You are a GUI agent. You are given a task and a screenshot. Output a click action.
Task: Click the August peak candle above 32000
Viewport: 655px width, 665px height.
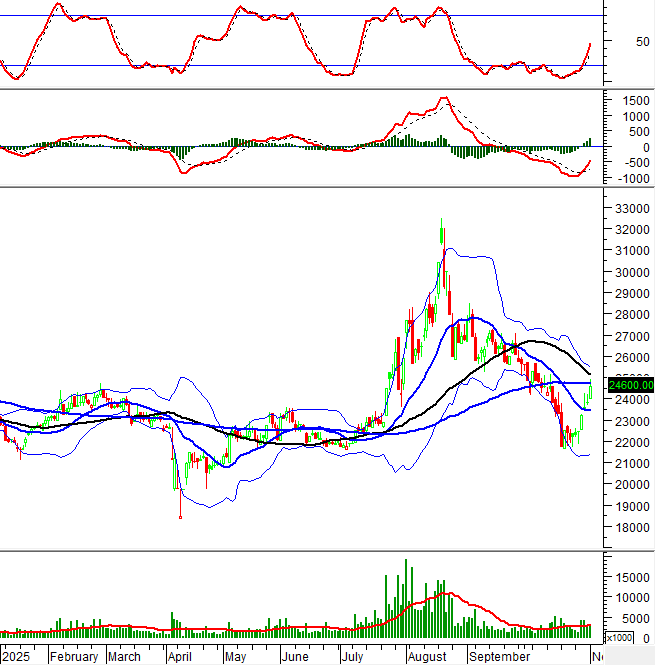[x=442, y=236]
